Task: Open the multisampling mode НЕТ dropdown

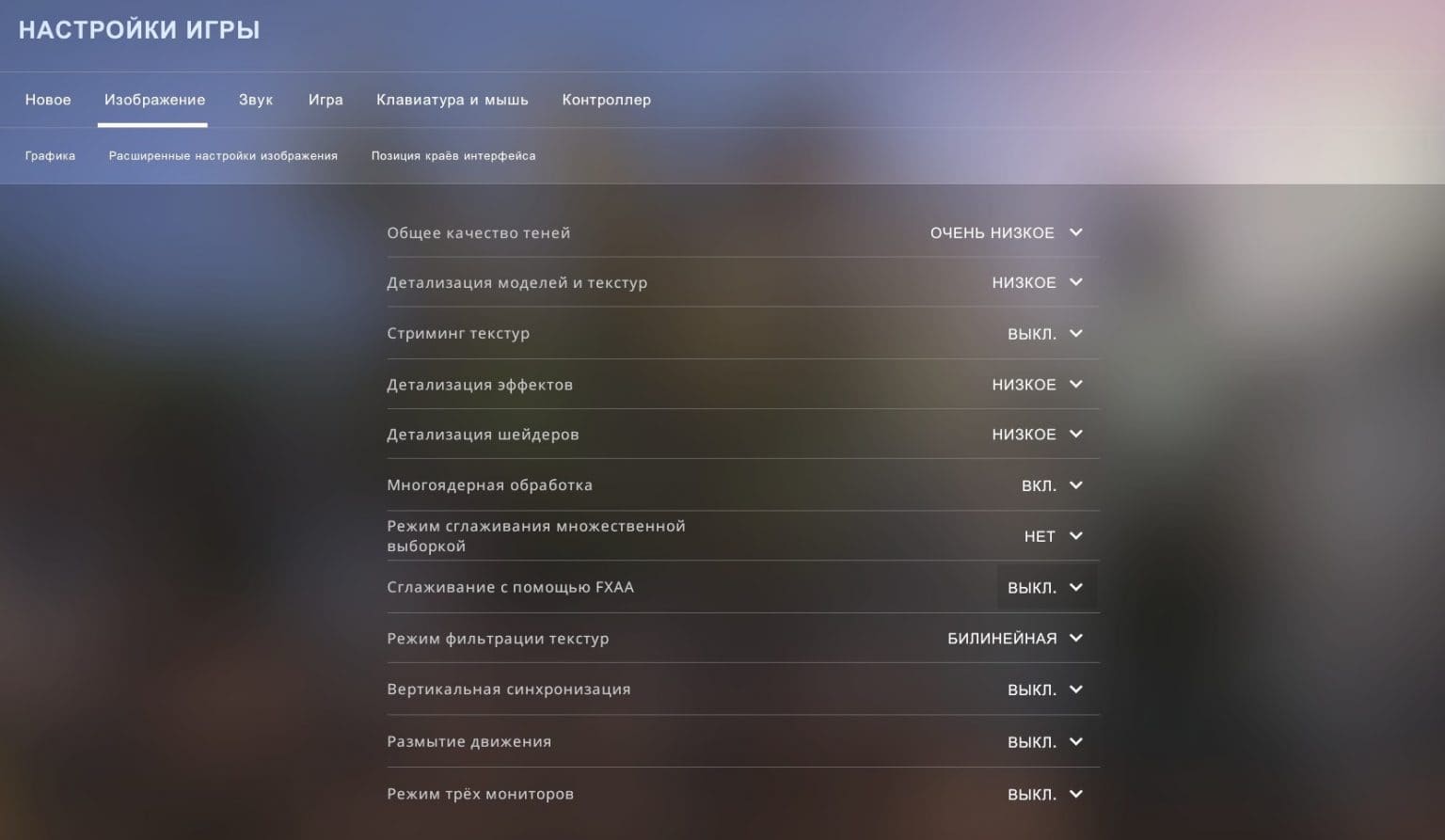Action: tap(1054, 536)
